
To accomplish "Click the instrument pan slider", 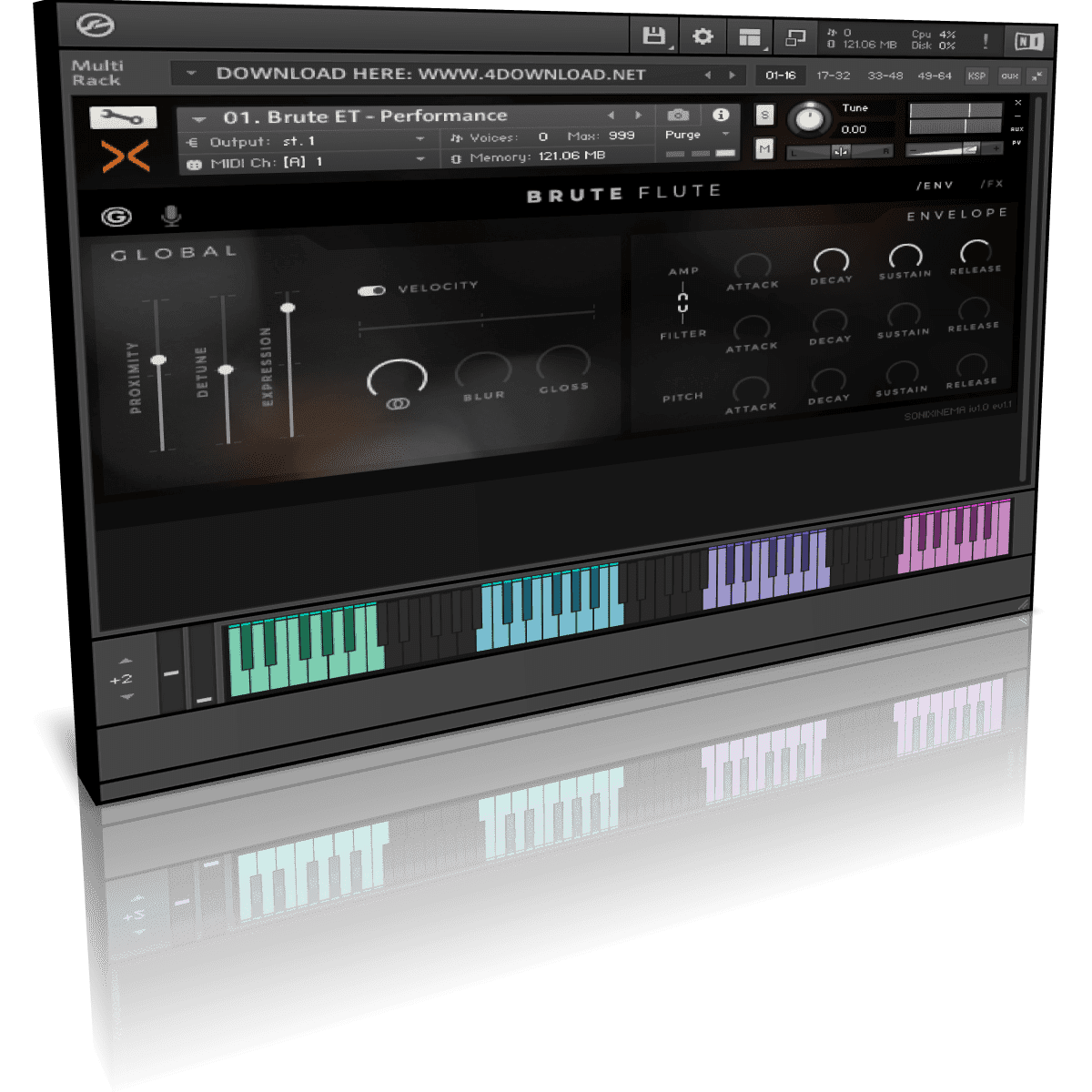I will (839, 152).
